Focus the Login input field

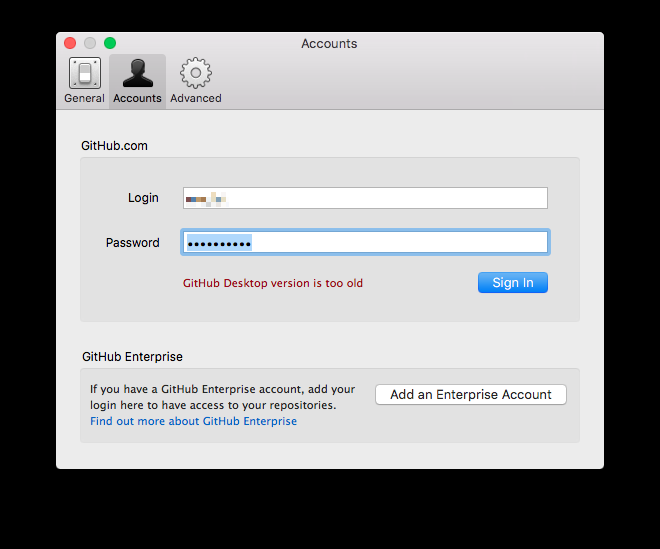pyautogui.click(x=365, y=198)
